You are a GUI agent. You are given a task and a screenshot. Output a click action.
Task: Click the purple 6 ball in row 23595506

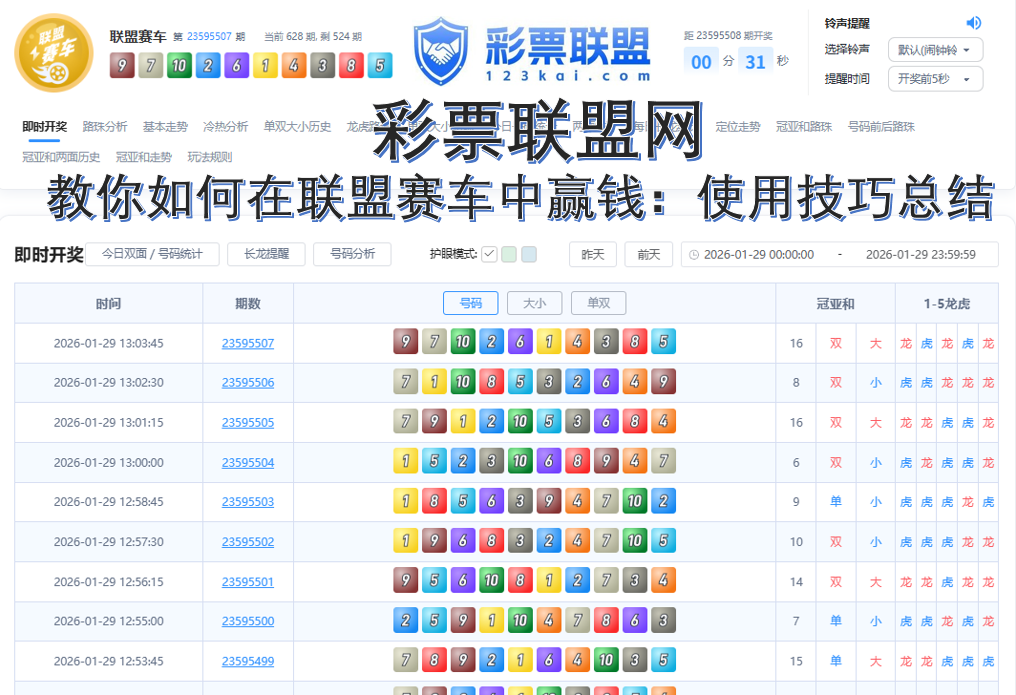(x=605, y=382)
